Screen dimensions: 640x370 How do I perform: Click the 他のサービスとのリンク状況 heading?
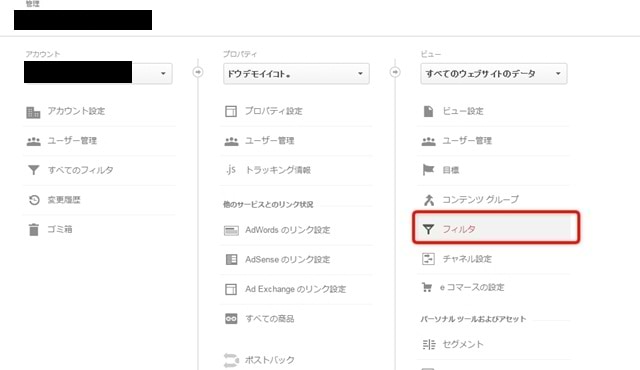(268, 204)
